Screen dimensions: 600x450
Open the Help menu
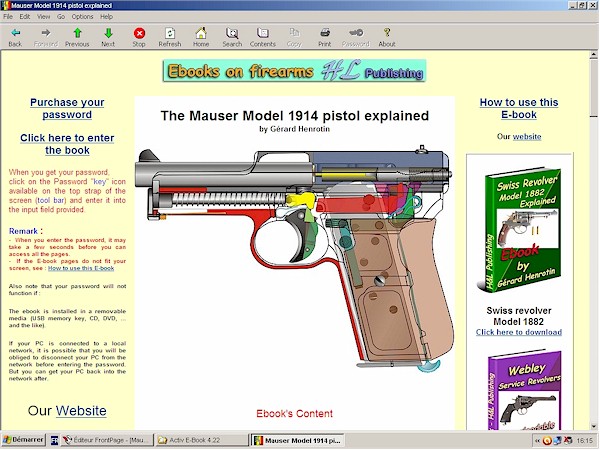click(x=106, y=16)
